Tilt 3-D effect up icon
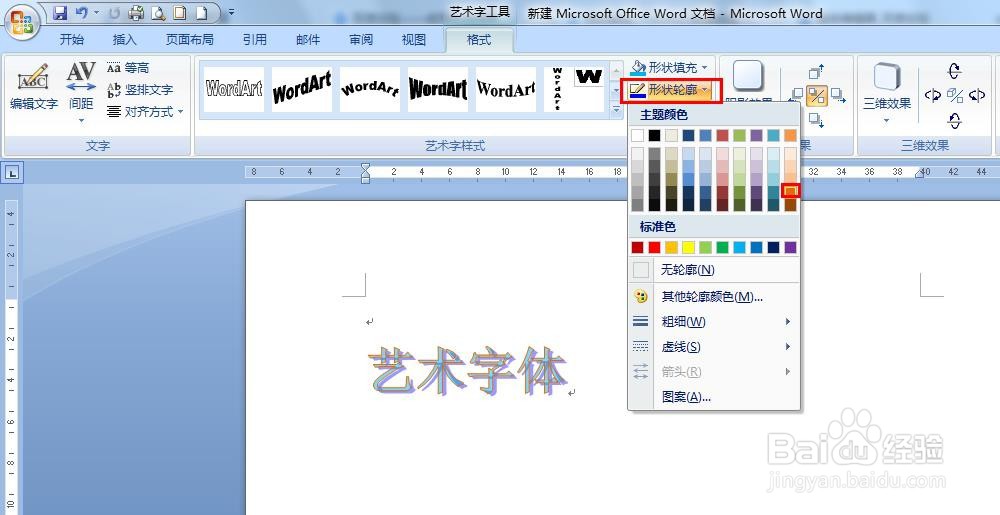The width and height of the screenshot is (1000, 515). (x=954, y=70)
